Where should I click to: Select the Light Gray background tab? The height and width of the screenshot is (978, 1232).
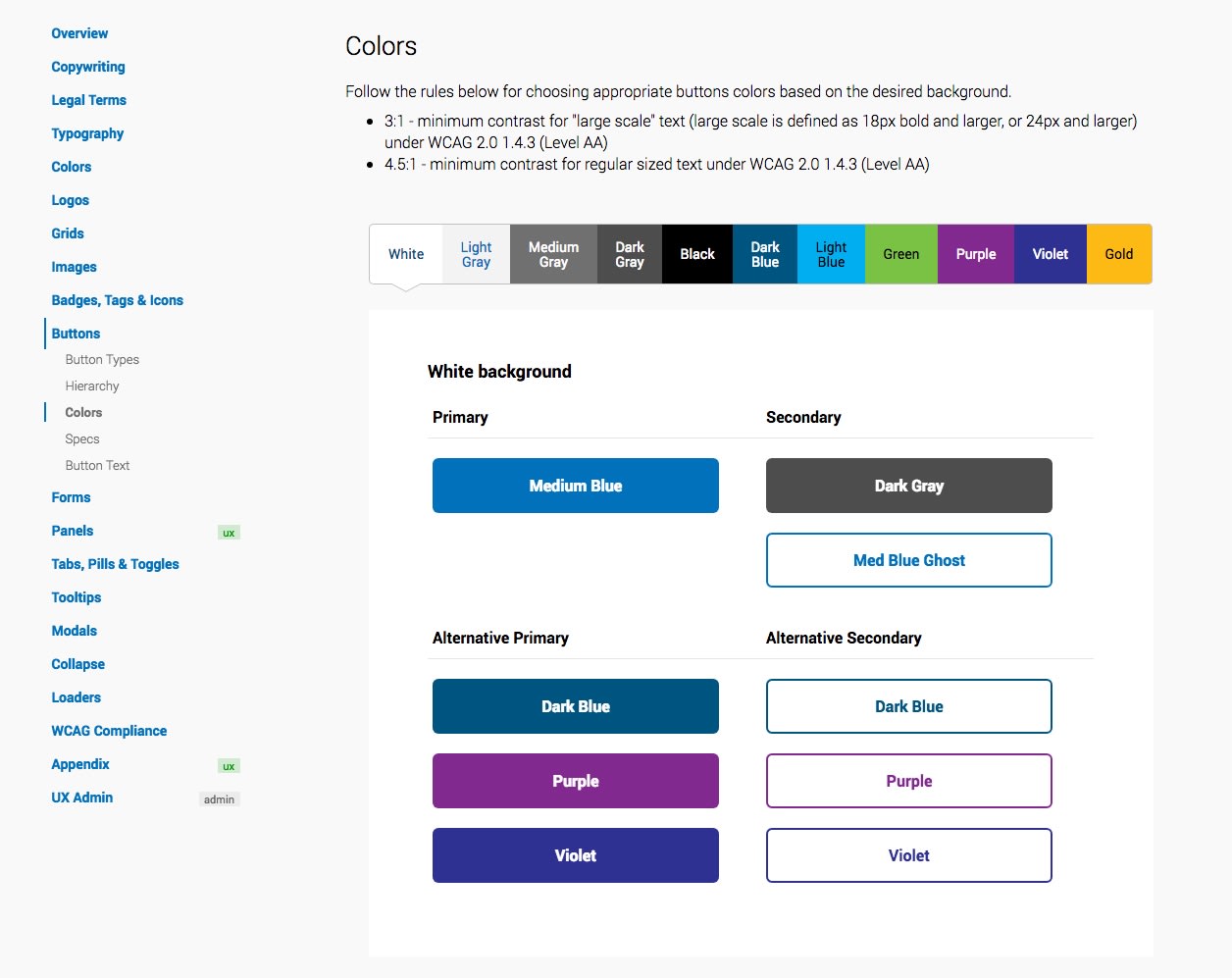coord(476,254)
